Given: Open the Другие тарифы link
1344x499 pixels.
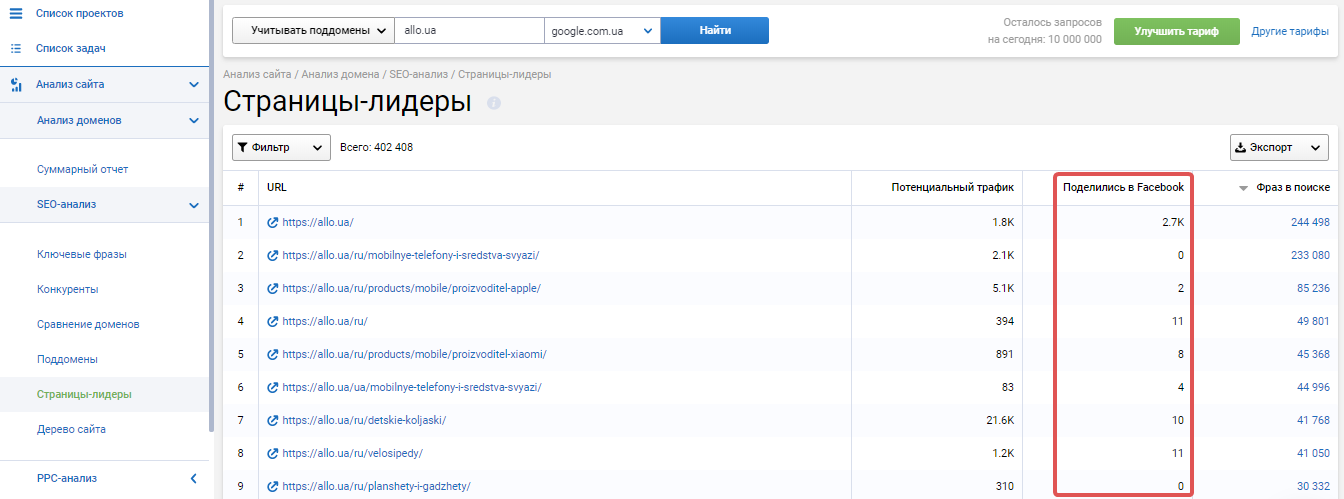Looking at the screenshot, I should tap(1290, 31).
